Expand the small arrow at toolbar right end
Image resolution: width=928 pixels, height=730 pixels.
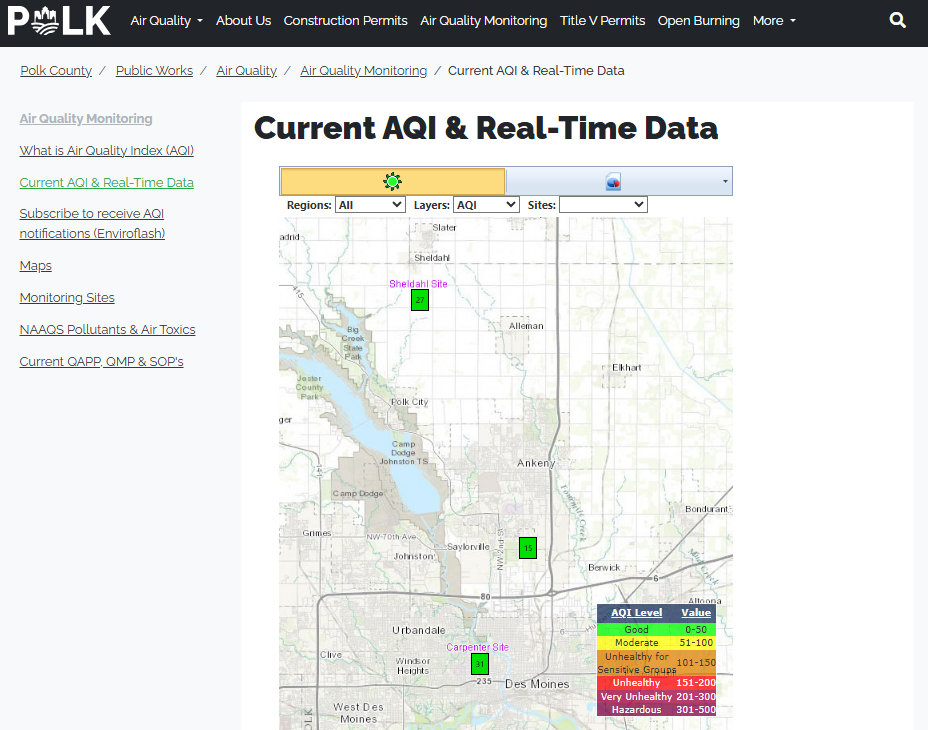point(724,182)
